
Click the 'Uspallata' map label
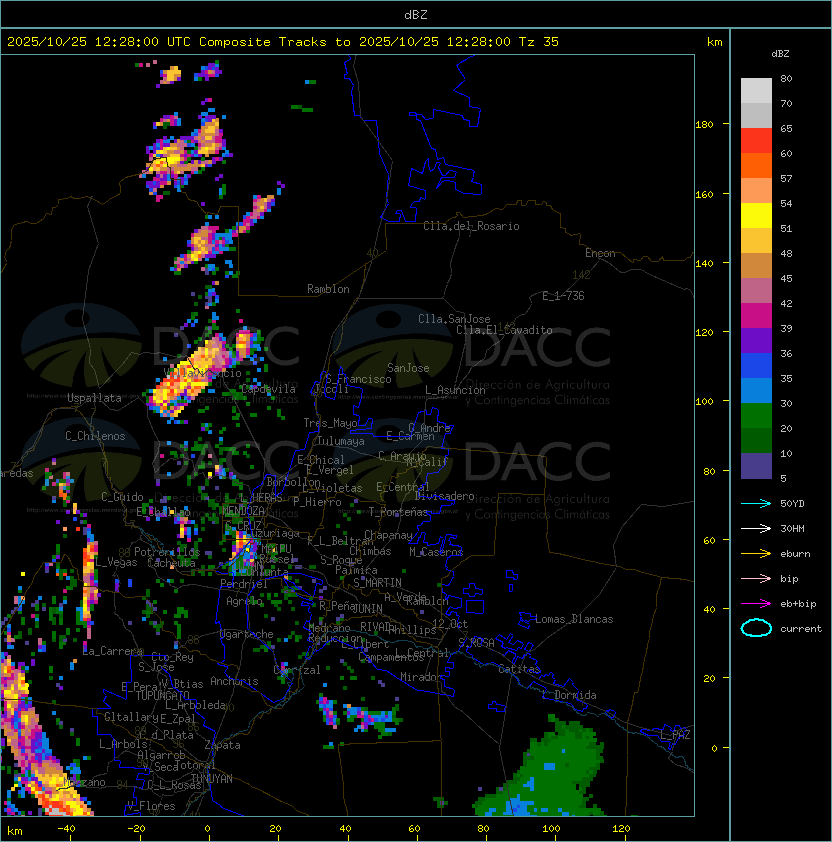click(94, 398)
